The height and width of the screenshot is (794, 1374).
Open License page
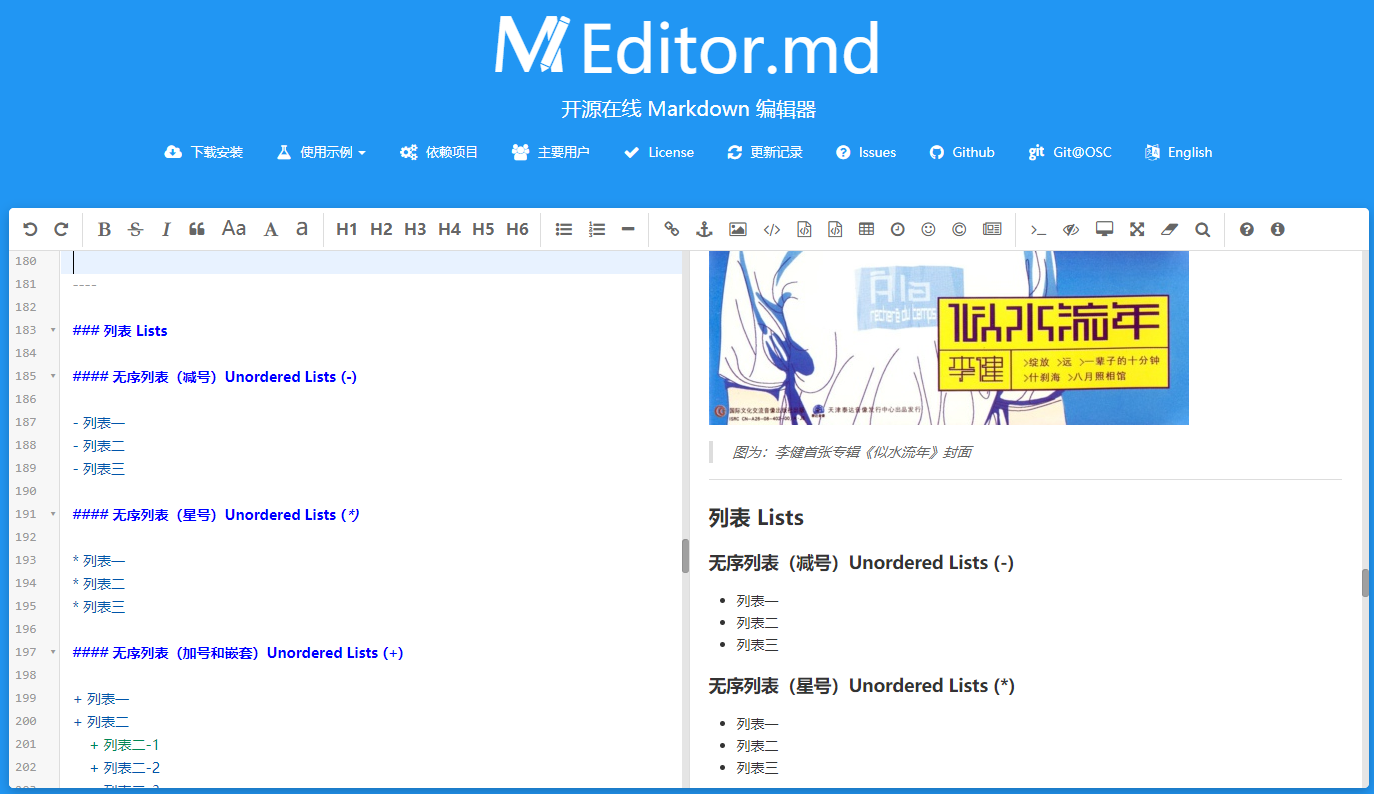[658, 152]
